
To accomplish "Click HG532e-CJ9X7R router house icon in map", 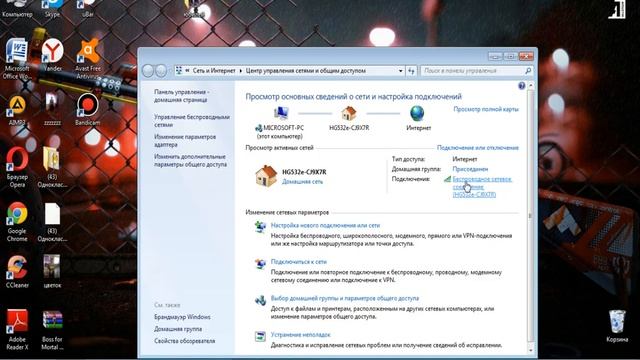I will tap(349, 113).
